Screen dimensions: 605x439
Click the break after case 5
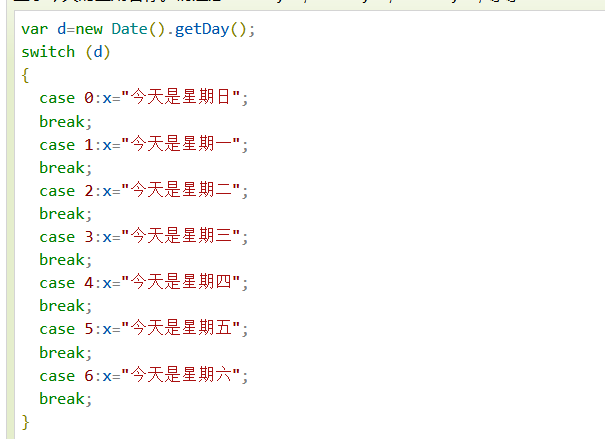(66, 353)
